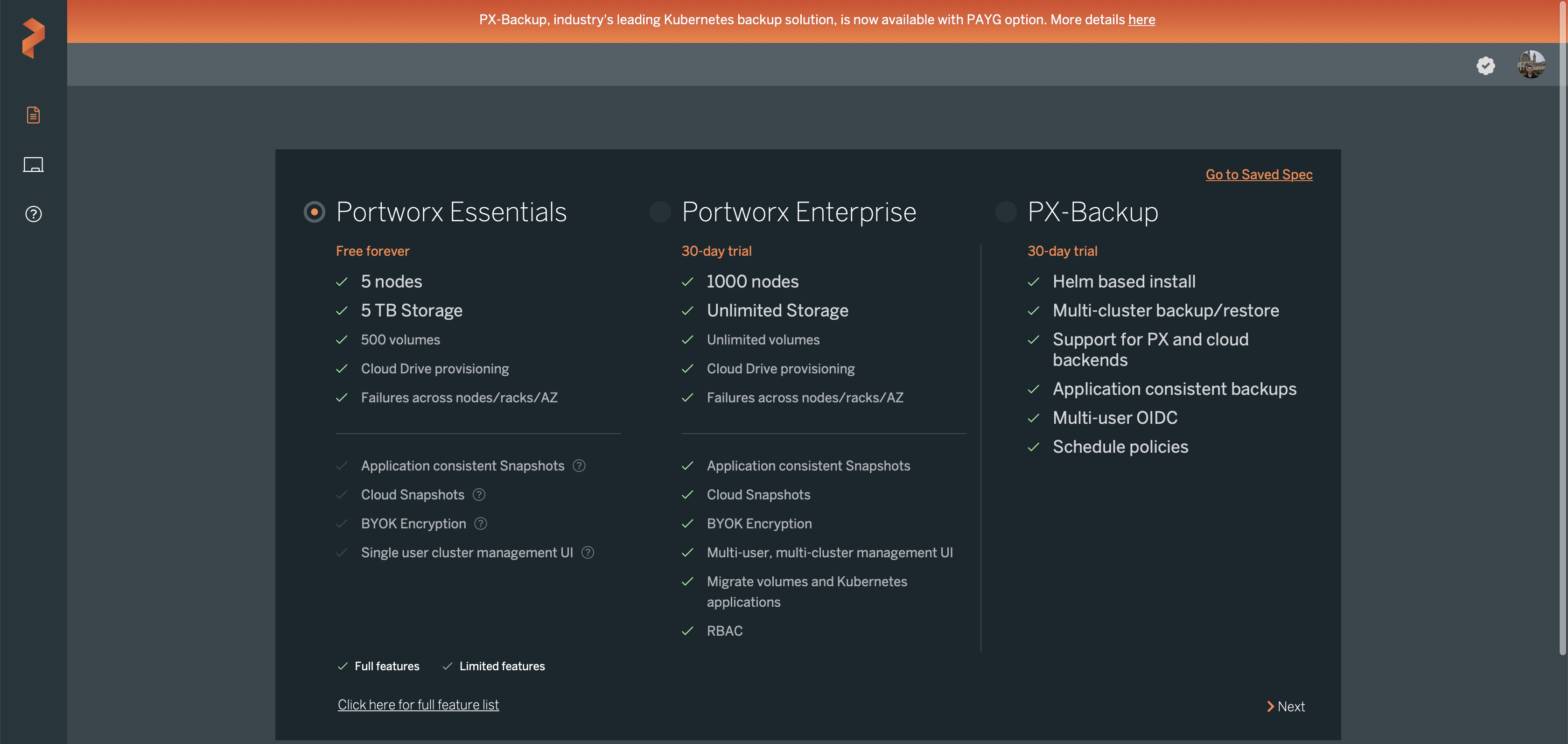Image resolution: width=1568 pixels, height=744 pixels.
Task: Select the Portworx Enterprise radio button
Action: point(660,212)
